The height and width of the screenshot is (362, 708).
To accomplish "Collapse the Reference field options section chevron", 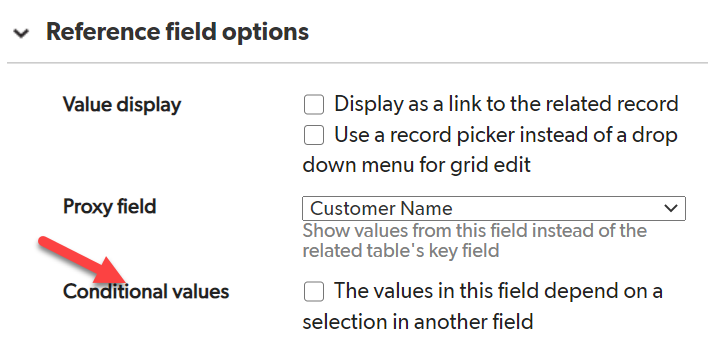I will click(x=21, y=33).
